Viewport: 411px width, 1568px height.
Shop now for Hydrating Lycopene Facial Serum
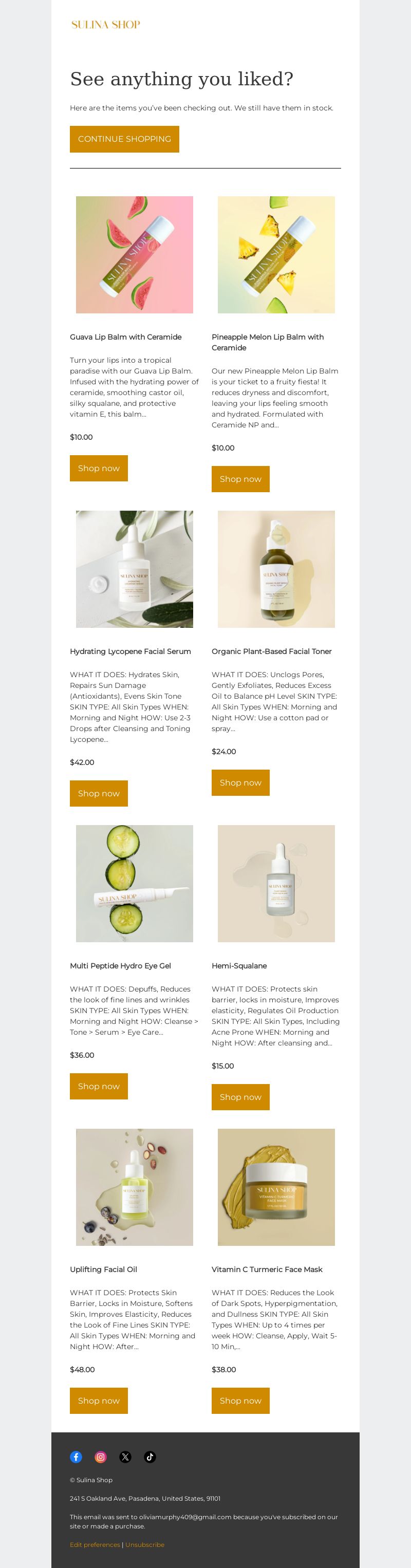click(x=99, y=793)
